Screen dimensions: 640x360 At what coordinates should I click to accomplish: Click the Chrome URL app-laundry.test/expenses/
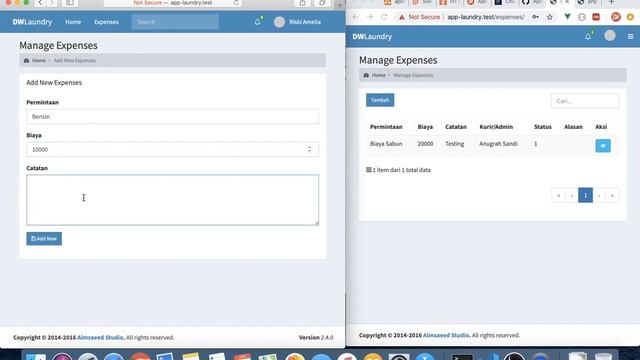(486, 17)
